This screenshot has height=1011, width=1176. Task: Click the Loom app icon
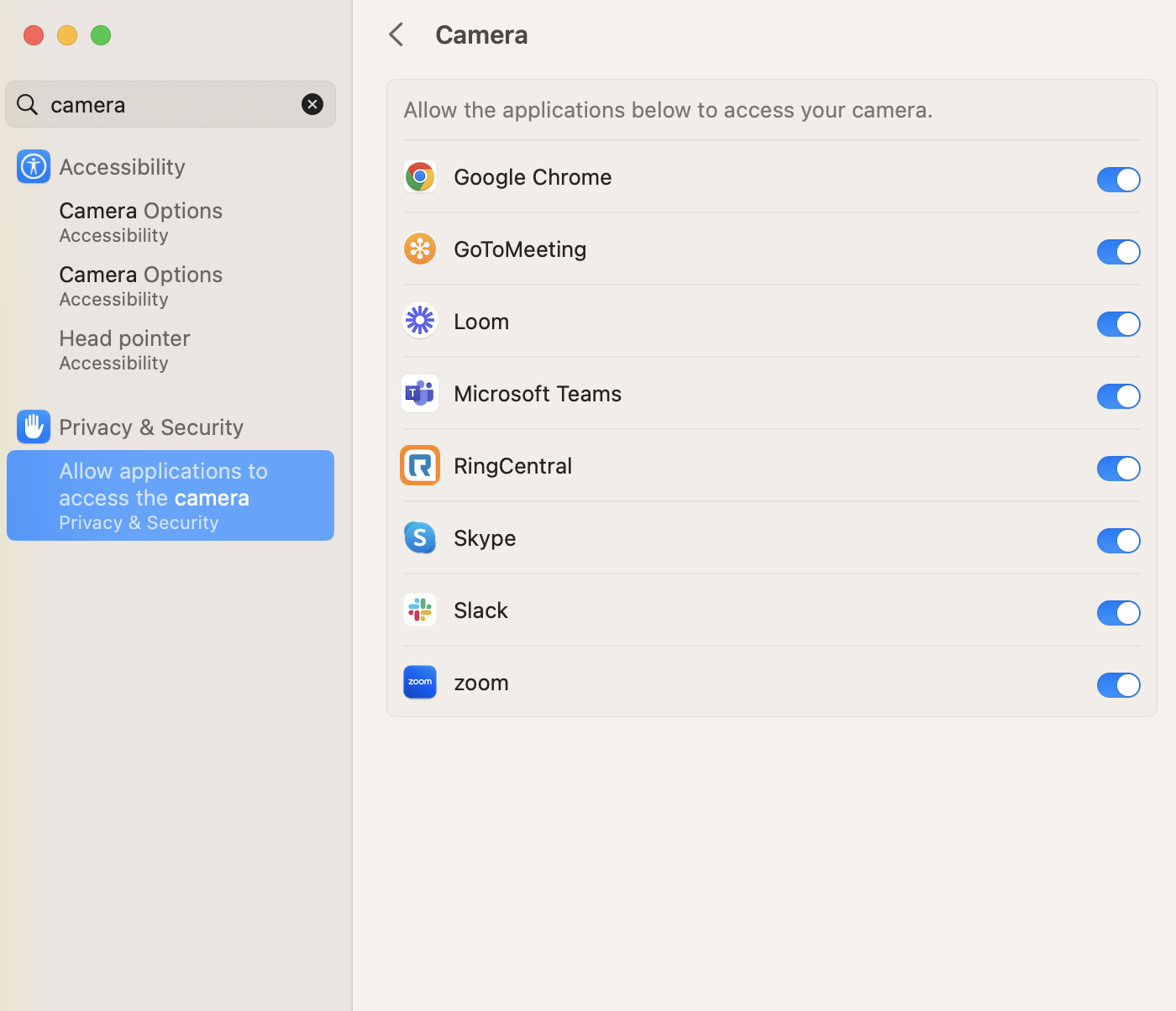pos(420,321)
